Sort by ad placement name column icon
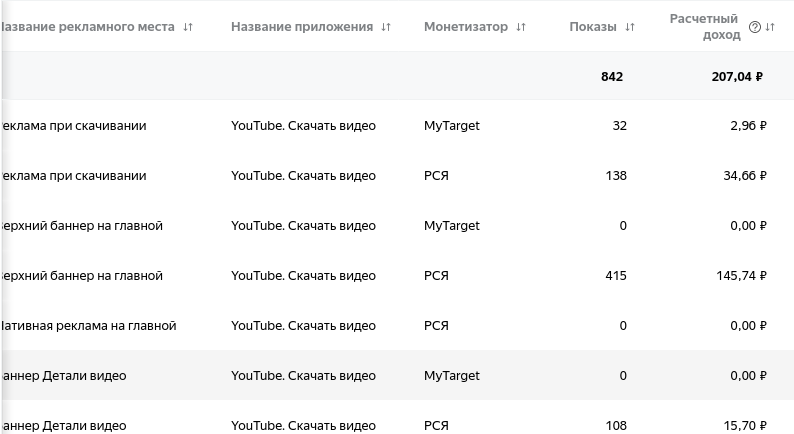 pos(188,27)
